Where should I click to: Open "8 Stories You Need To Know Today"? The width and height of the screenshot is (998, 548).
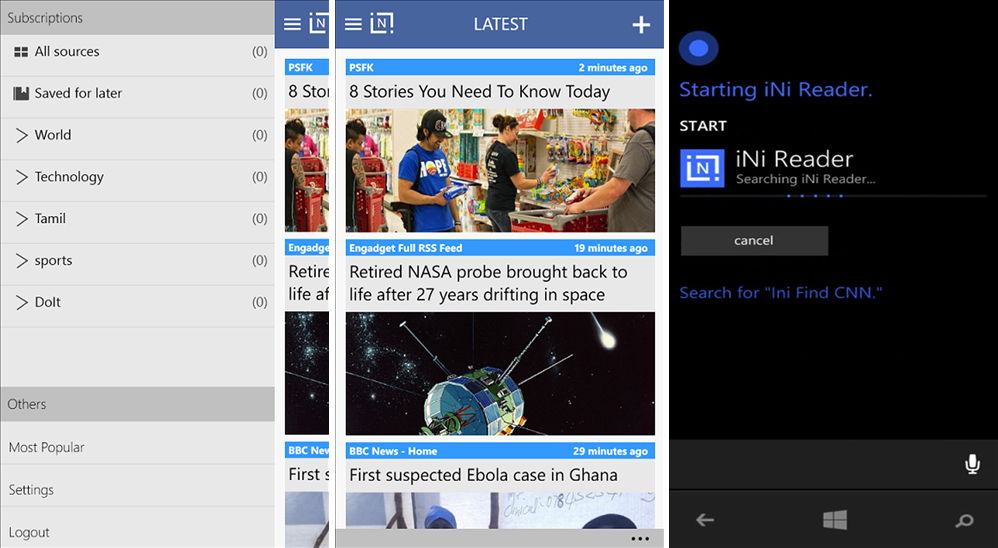479,92
